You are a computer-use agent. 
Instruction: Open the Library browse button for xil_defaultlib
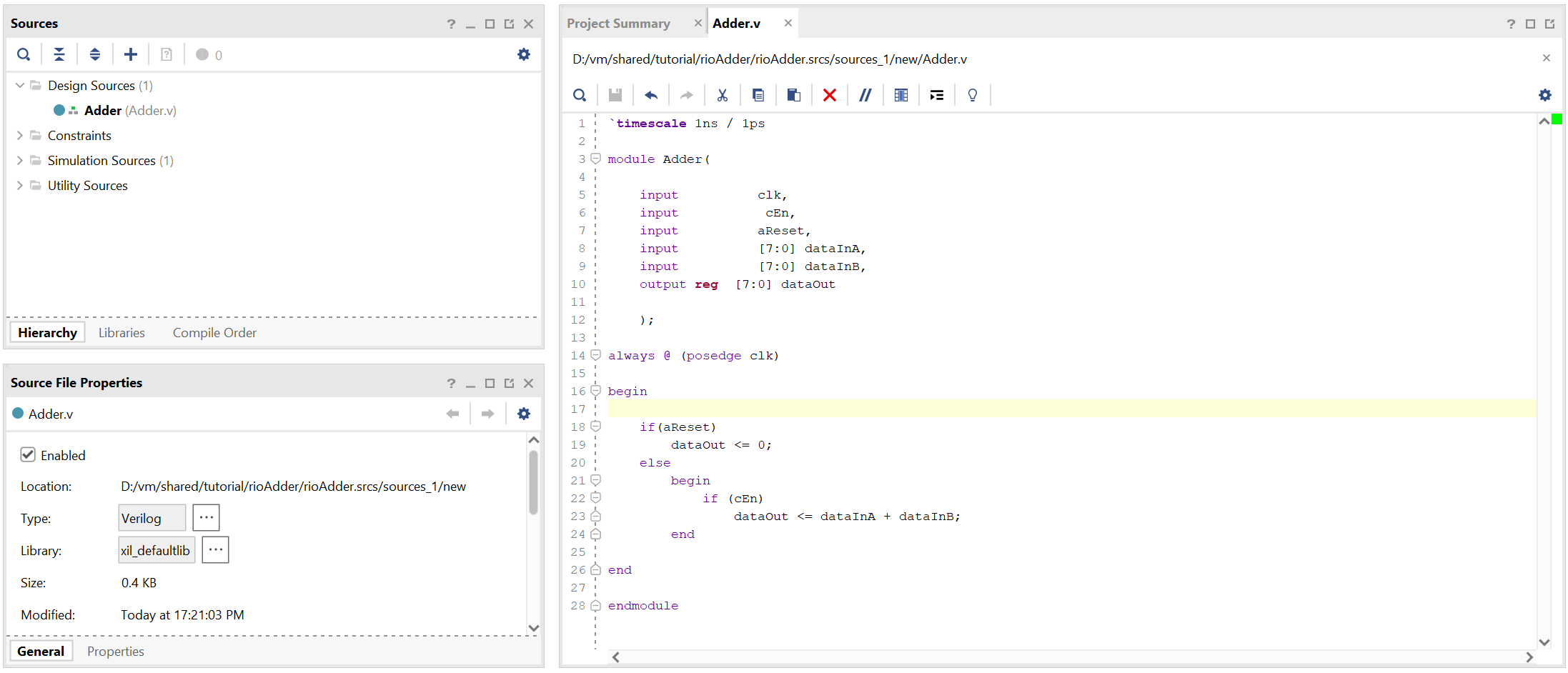(215, 549)
